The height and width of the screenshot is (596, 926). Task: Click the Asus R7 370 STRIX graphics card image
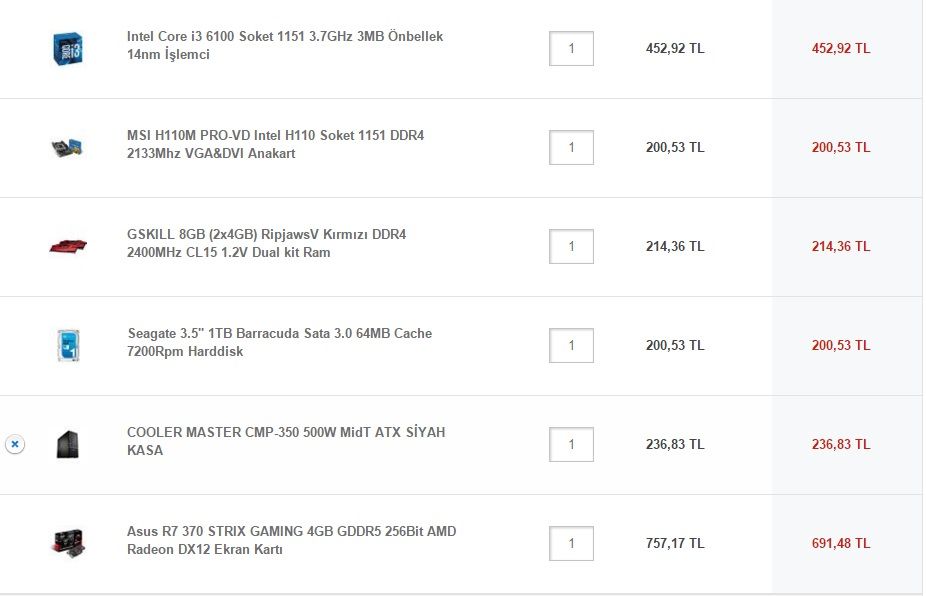tap(68, 543)
